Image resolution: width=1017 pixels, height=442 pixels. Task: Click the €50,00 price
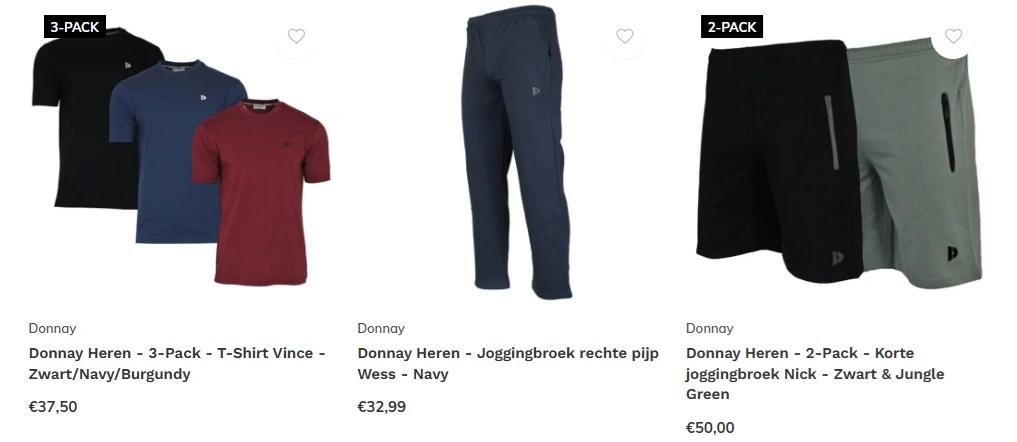pyautogui.click(x=710, y=428)
